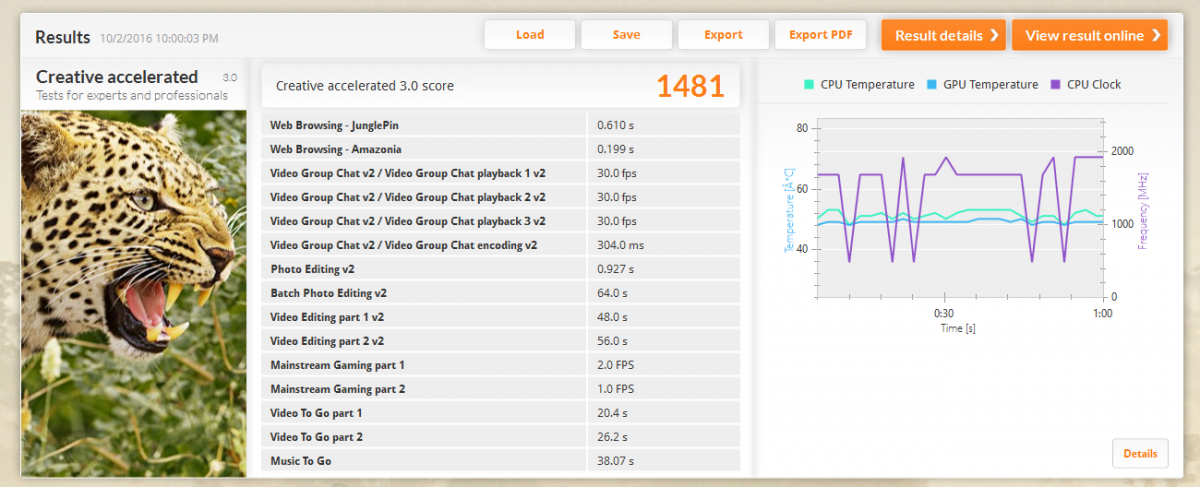The image size is (1200, 487).
Task: Select Video To Go part 2 row
Action: coord(501,437)
